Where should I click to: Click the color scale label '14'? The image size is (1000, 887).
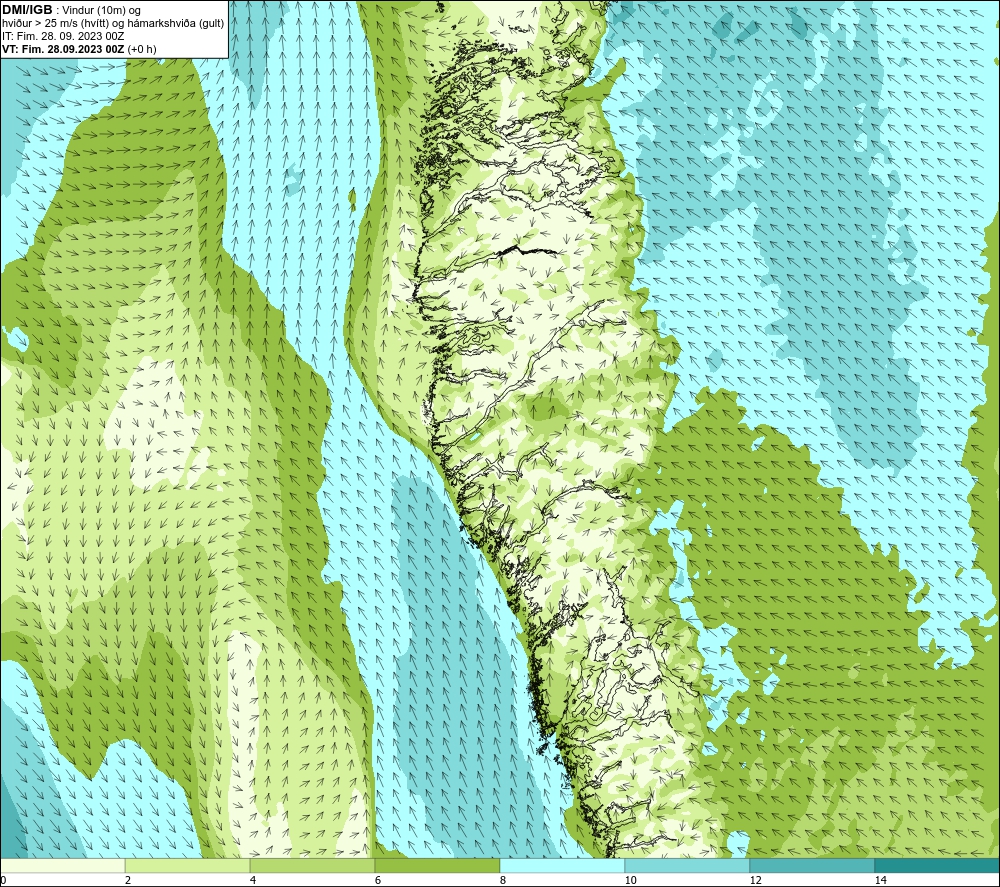click(880, 880)
